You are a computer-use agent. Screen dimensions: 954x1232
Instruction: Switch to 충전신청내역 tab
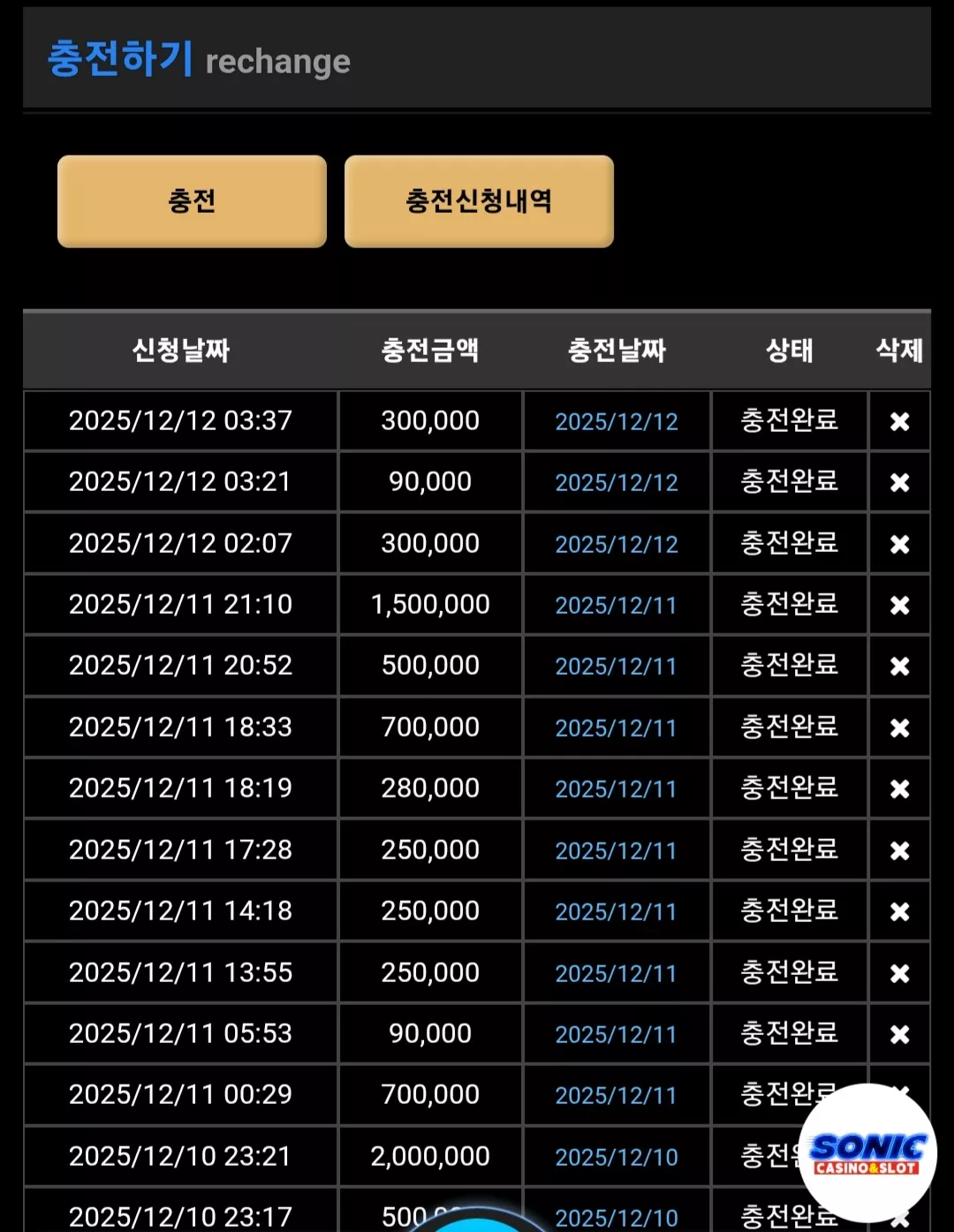point(479,201)
